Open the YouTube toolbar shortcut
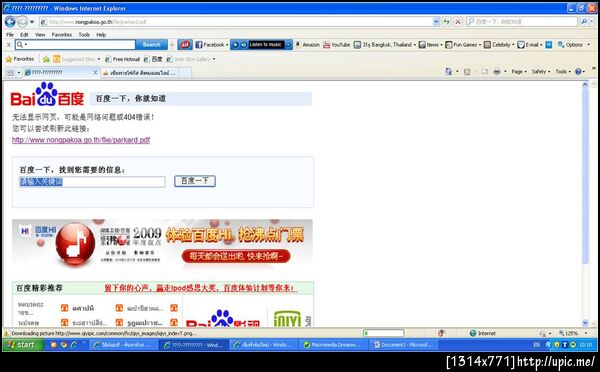Screen dimensions: 600x372 tap(337, 45)
